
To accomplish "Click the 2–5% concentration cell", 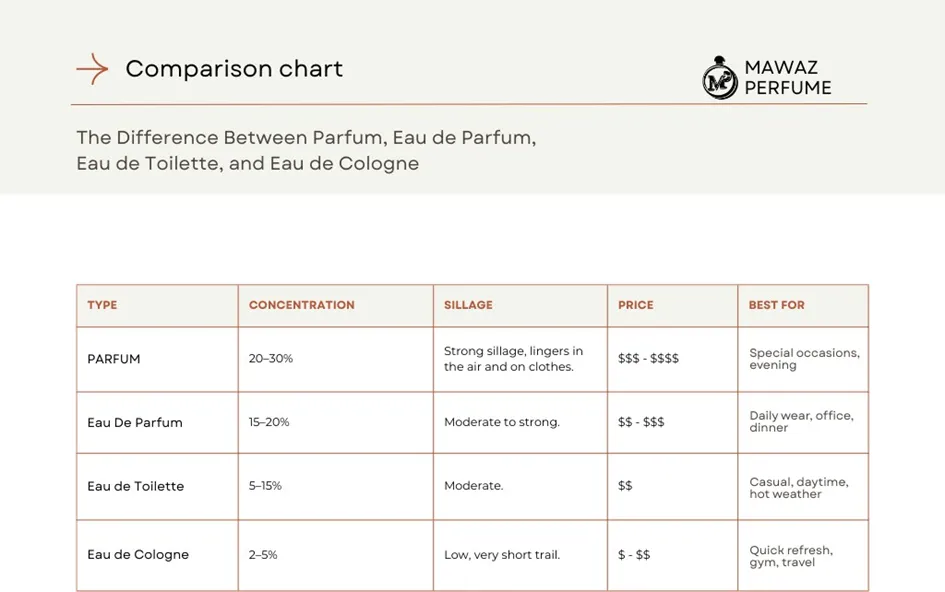I will (x=263, y=555).
